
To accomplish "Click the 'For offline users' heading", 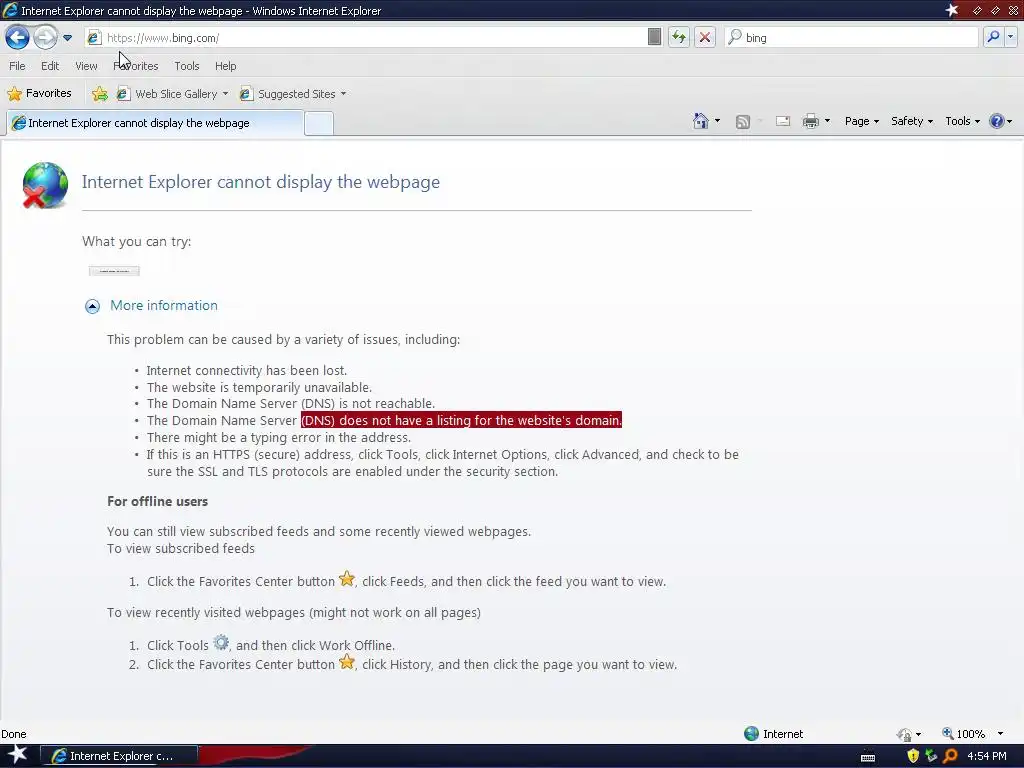I will coord(157,502).
